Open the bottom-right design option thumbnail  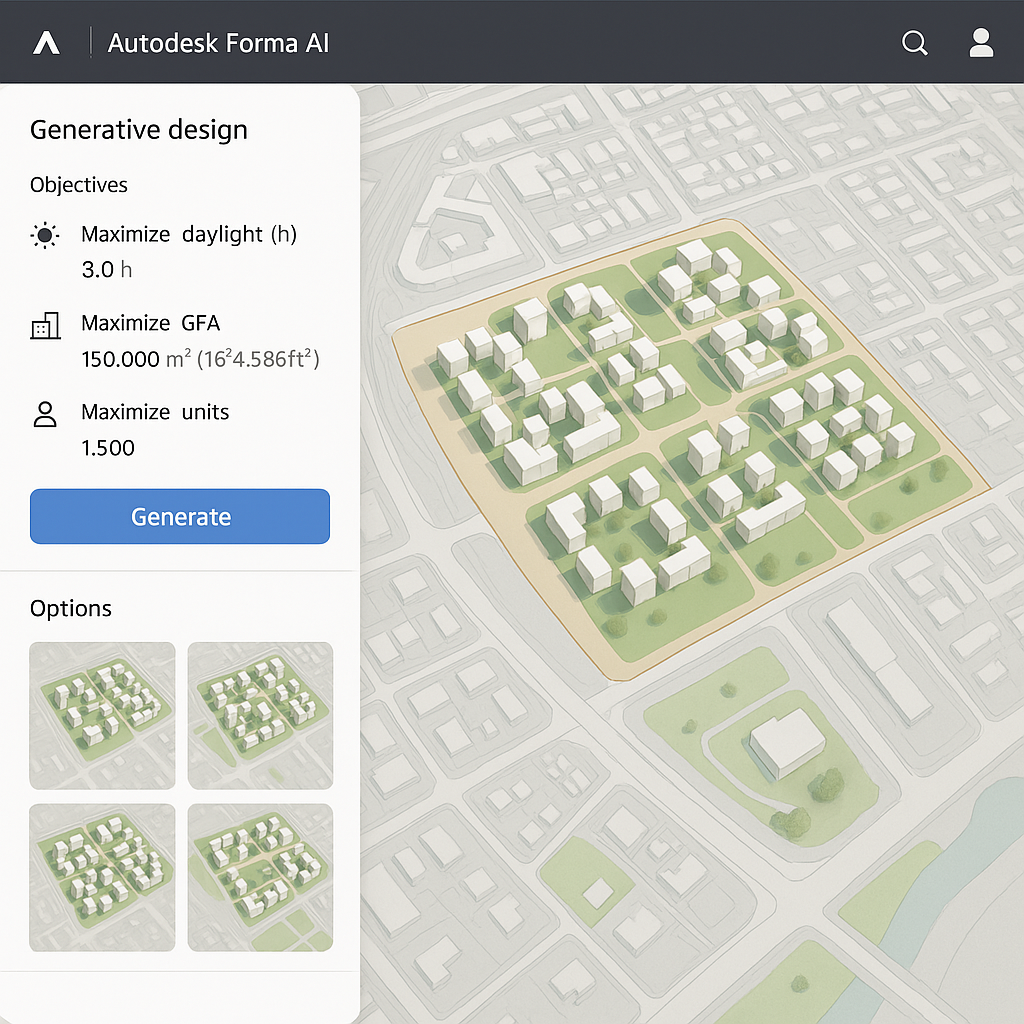click(260, 877)
